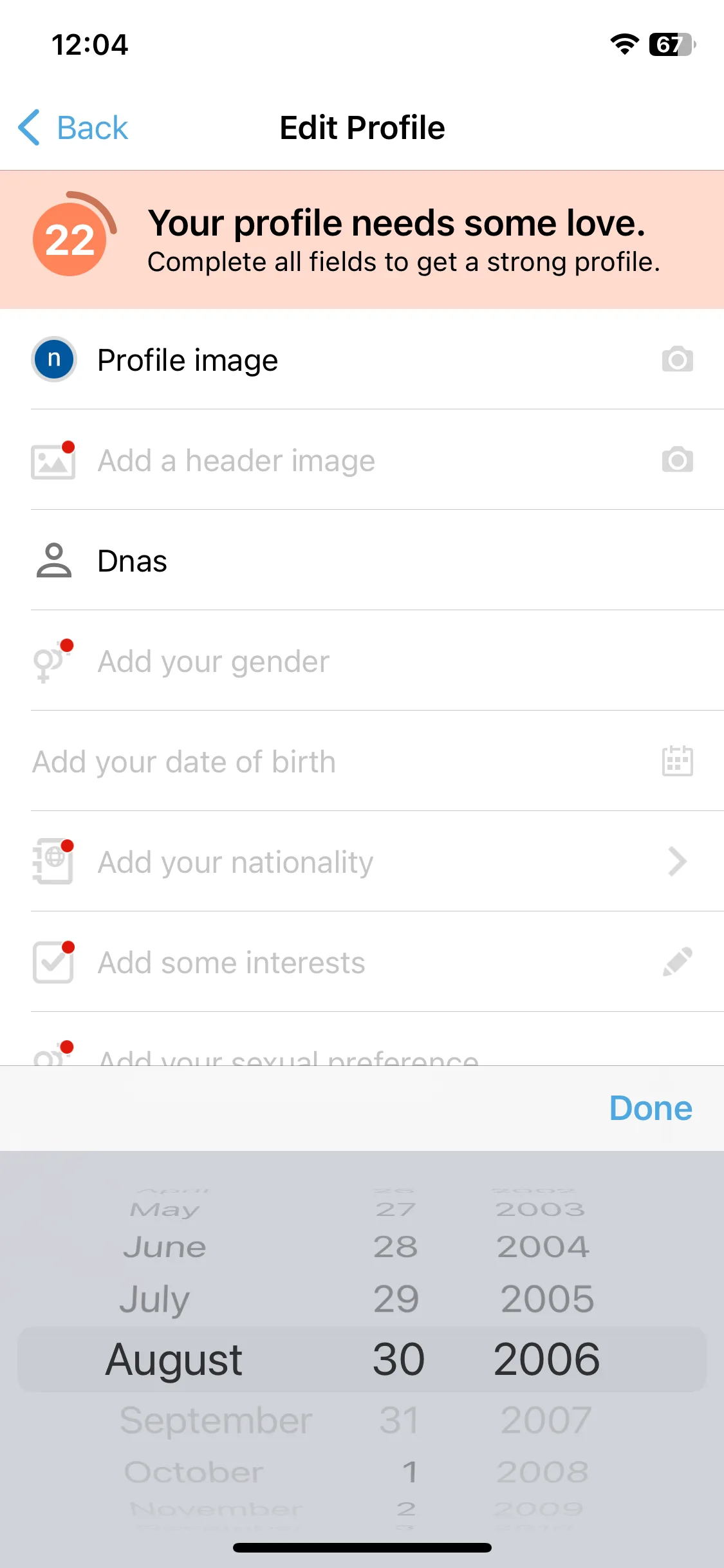Tap the person icon beside Dnas
This screenshot has height=1568, width=724.
pos(54,560)
